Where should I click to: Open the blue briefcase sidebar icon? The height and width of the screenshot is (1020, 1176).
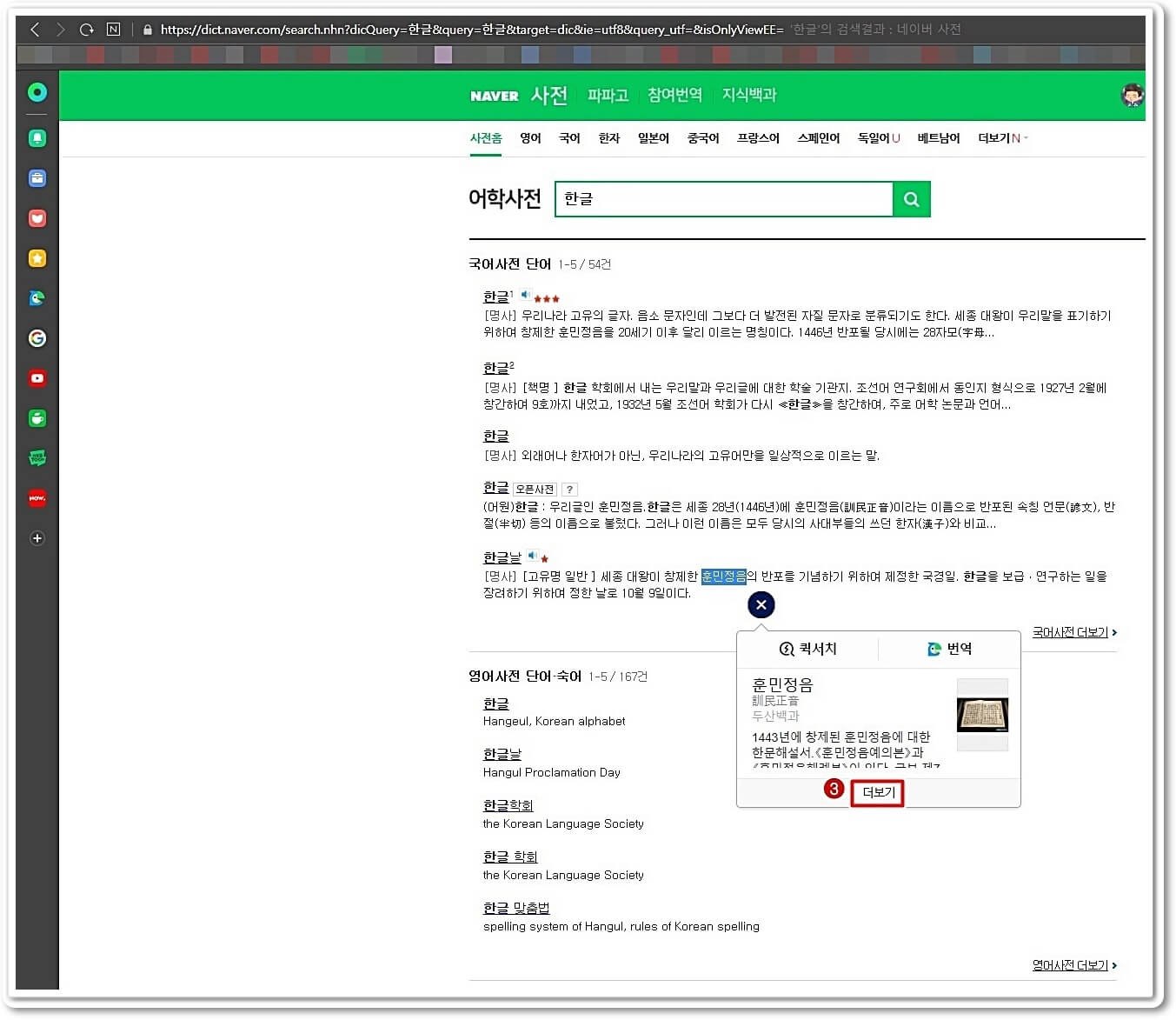click(x=37, y=178)
